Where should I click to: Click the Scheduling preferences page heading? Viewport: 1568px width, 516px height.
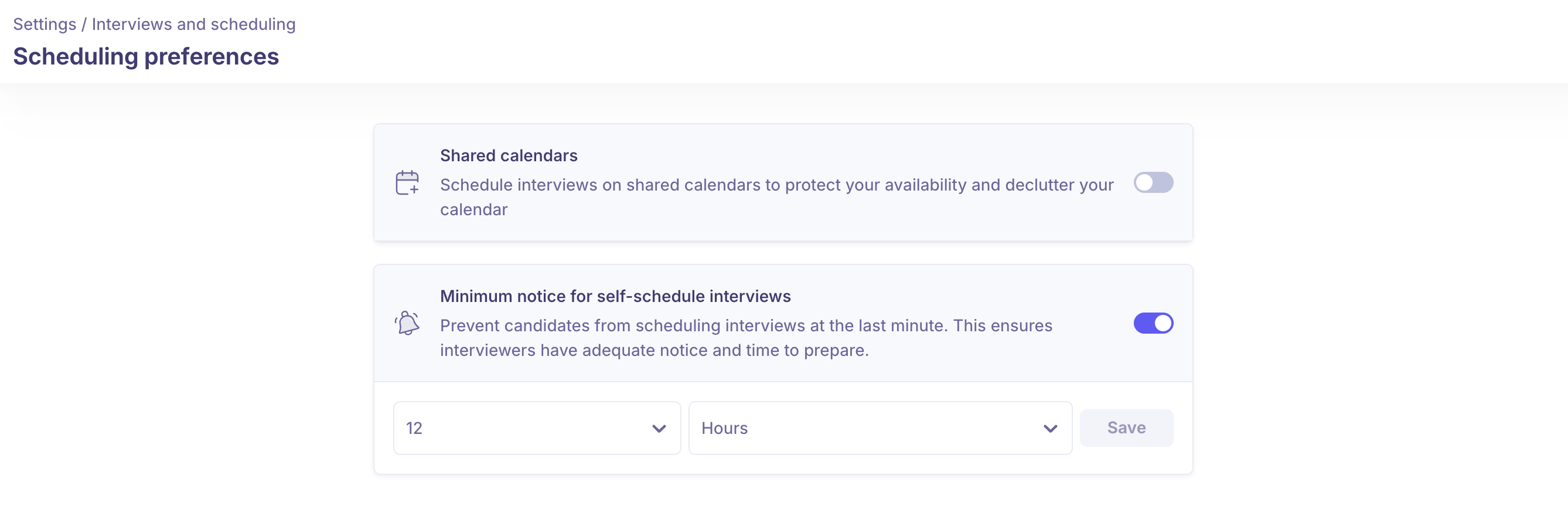[146, 57]
